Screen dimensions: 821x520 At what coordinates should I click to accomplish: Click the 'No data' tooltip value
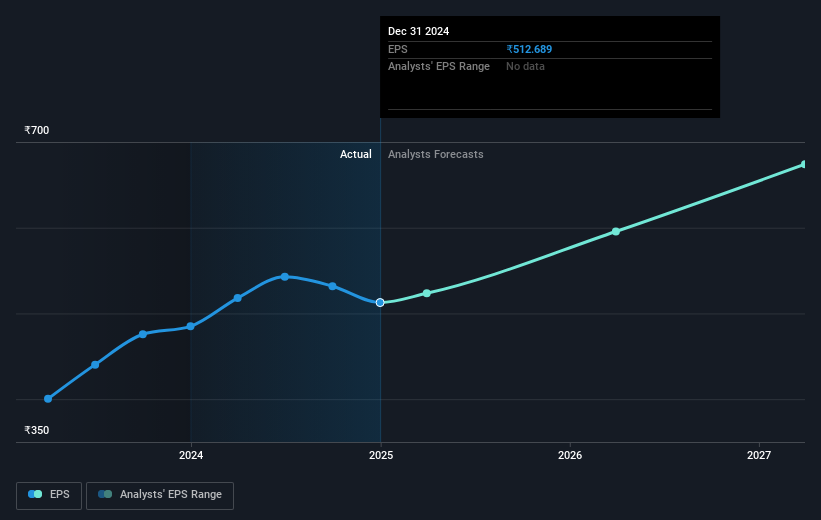click(x=525, y=67)
